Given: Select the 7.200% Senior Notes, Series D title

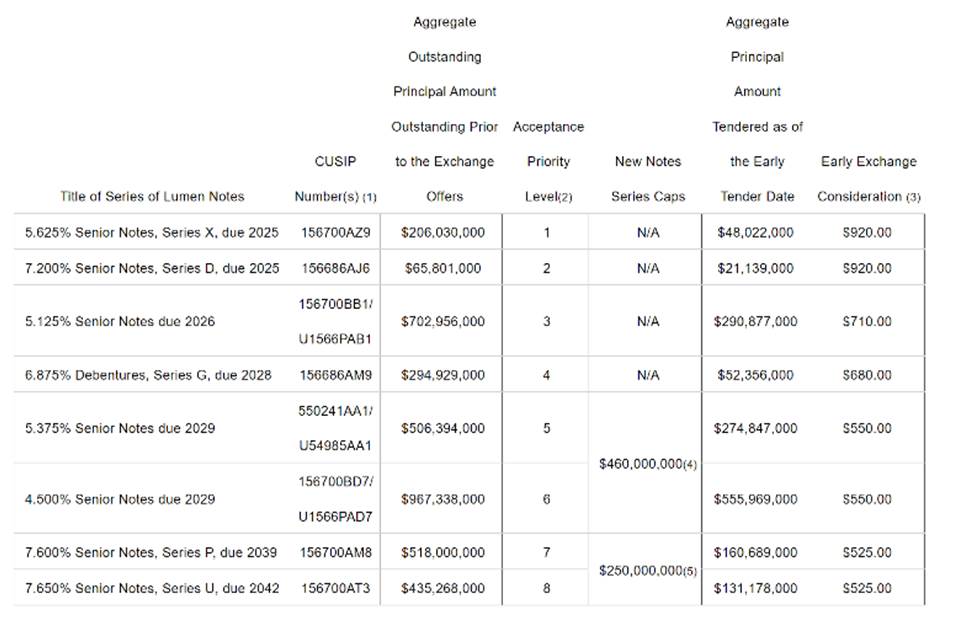Looking at the screenshot, I should (x=152, y=268).
